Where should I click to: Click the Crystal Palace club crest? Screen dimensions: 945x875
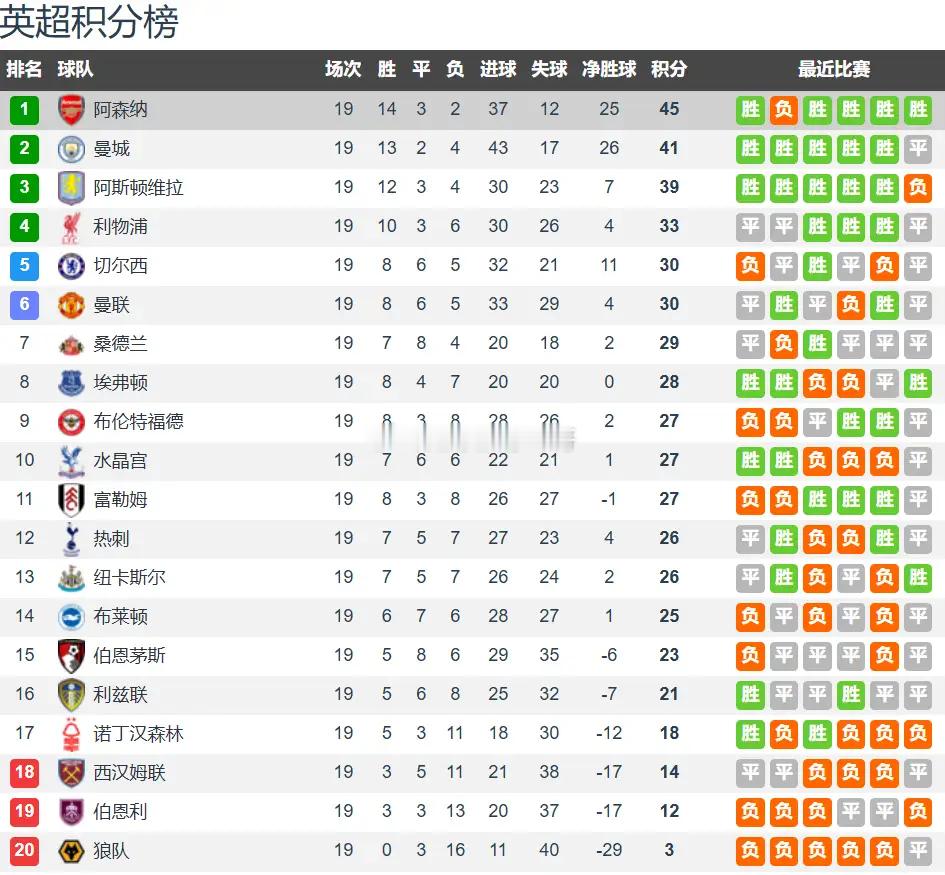71,461
